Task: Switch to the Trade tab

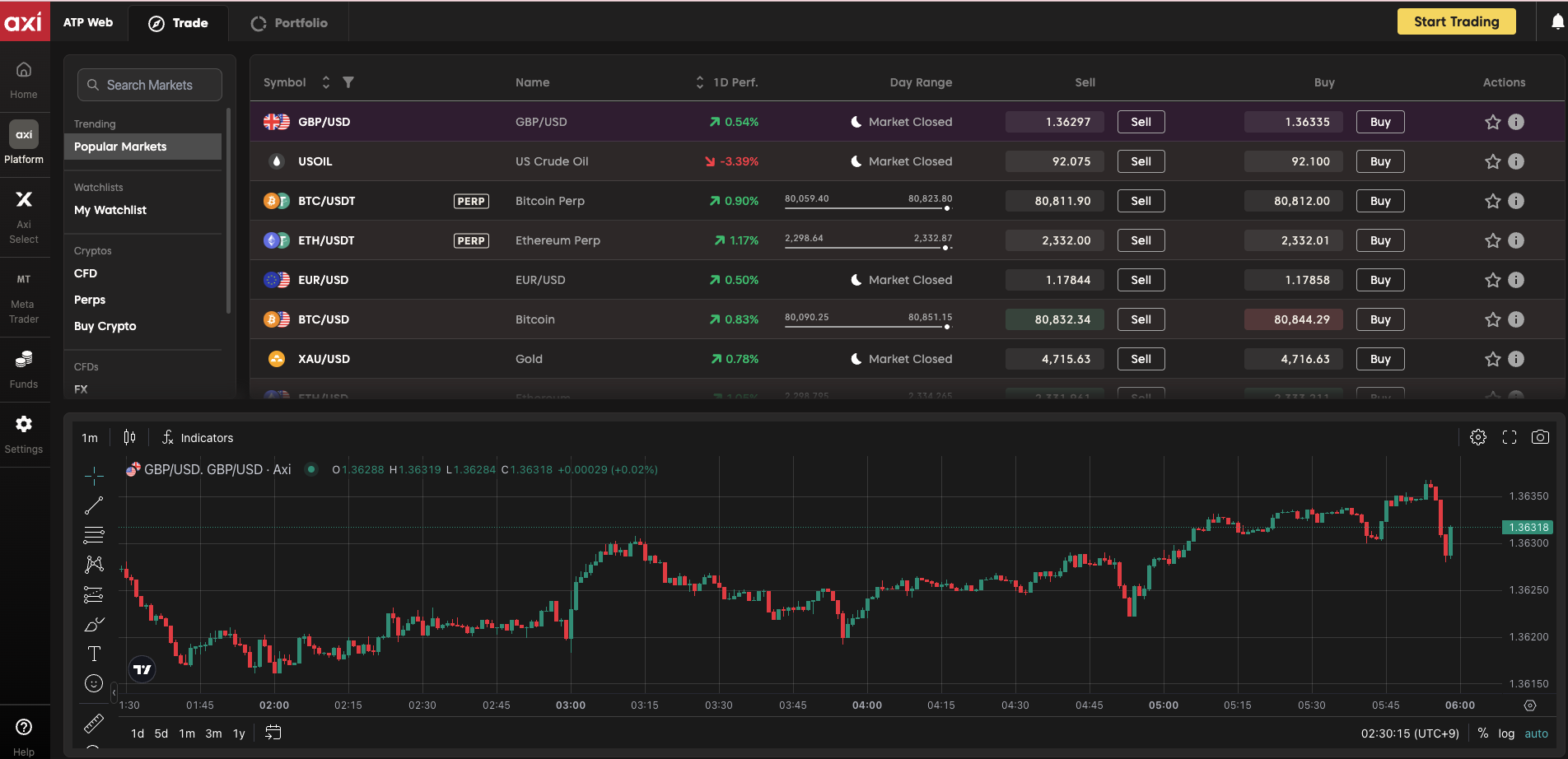Action: tap(179, 23)
